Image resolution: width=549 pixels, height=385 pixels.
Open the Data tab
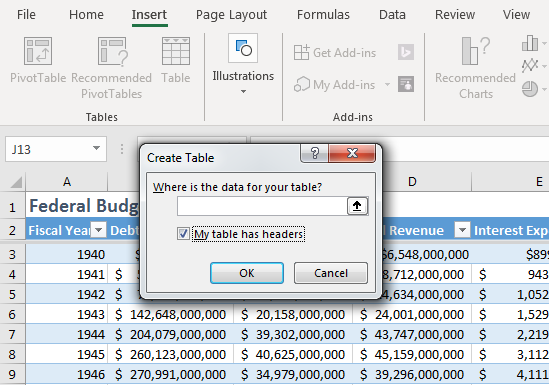(x=392, y=15)
